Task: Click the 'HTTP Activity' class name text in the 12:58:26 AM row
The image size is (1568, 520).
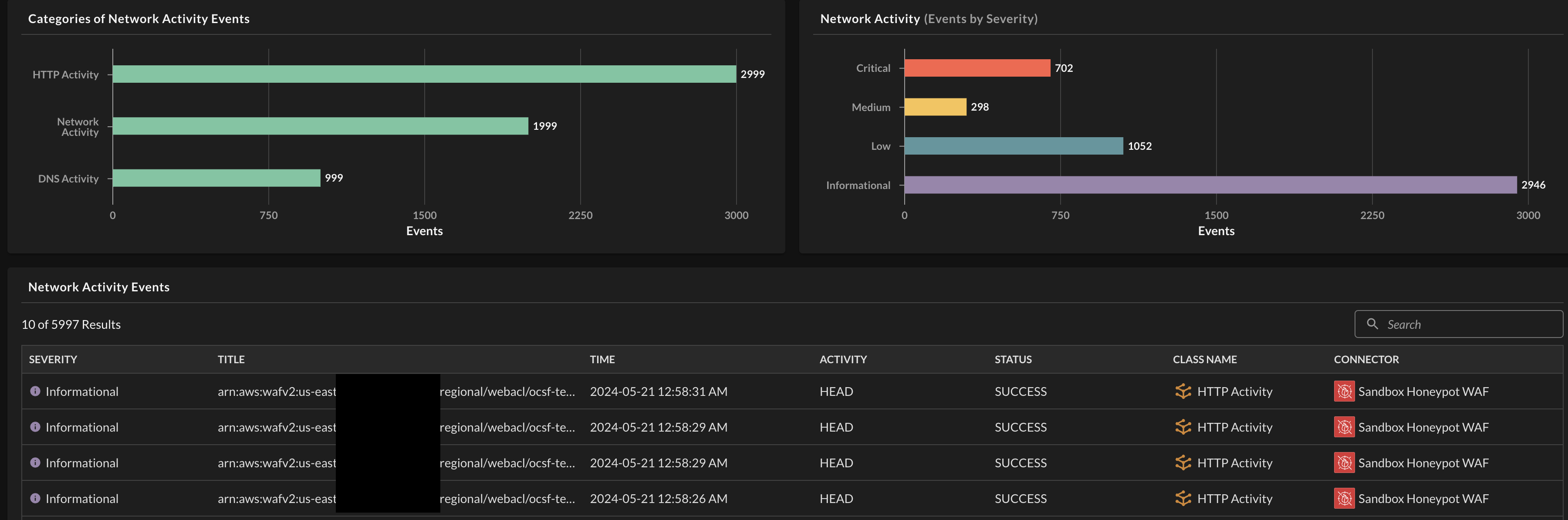Action: coord(1234,499)
